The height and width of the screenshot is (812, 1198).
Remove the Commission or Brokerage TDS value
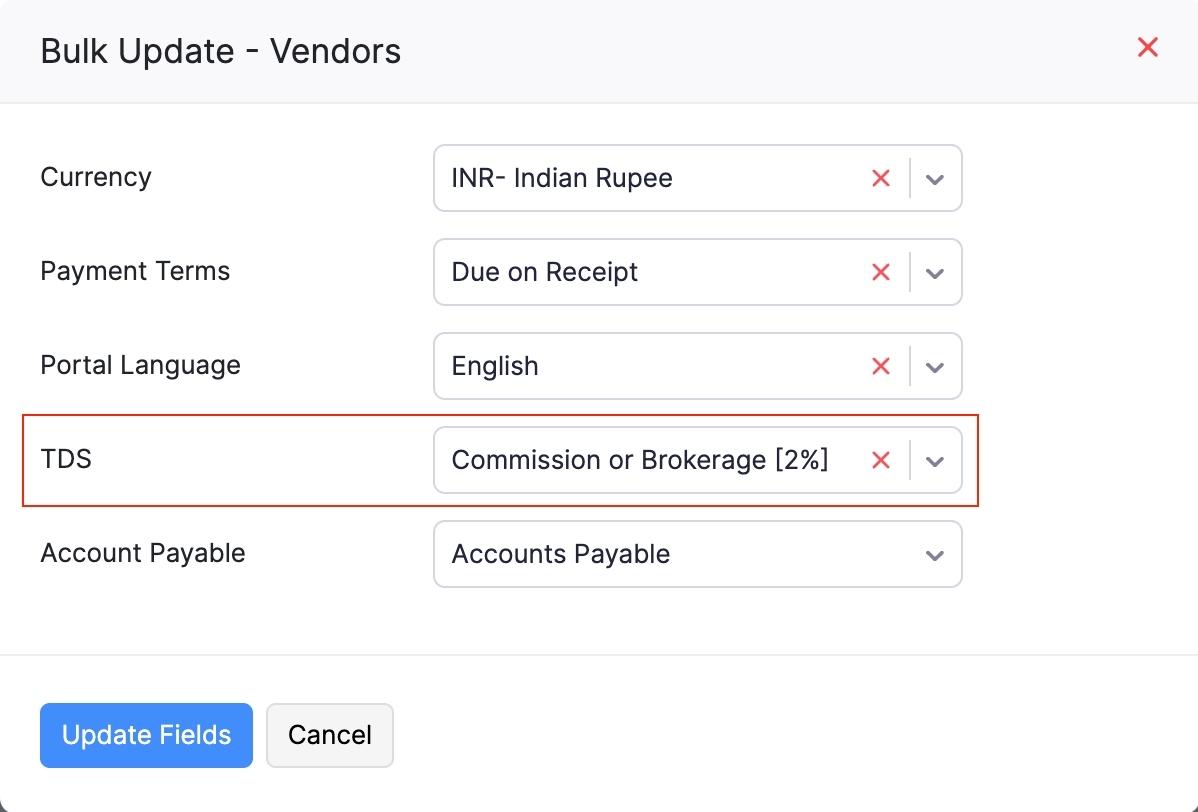coord(881,460)
